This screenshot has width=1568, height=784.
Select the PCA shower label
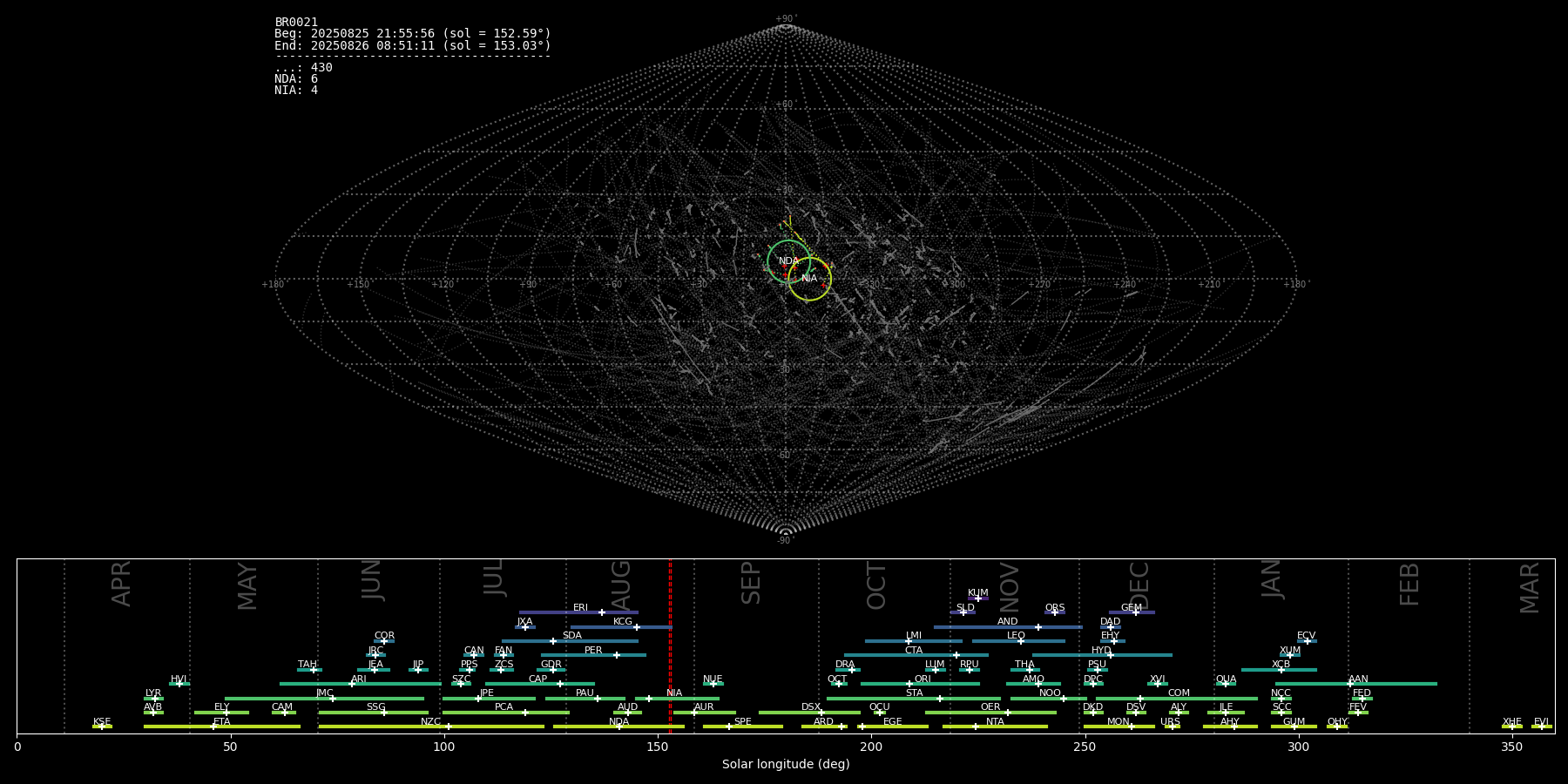(x=504, y=707)
